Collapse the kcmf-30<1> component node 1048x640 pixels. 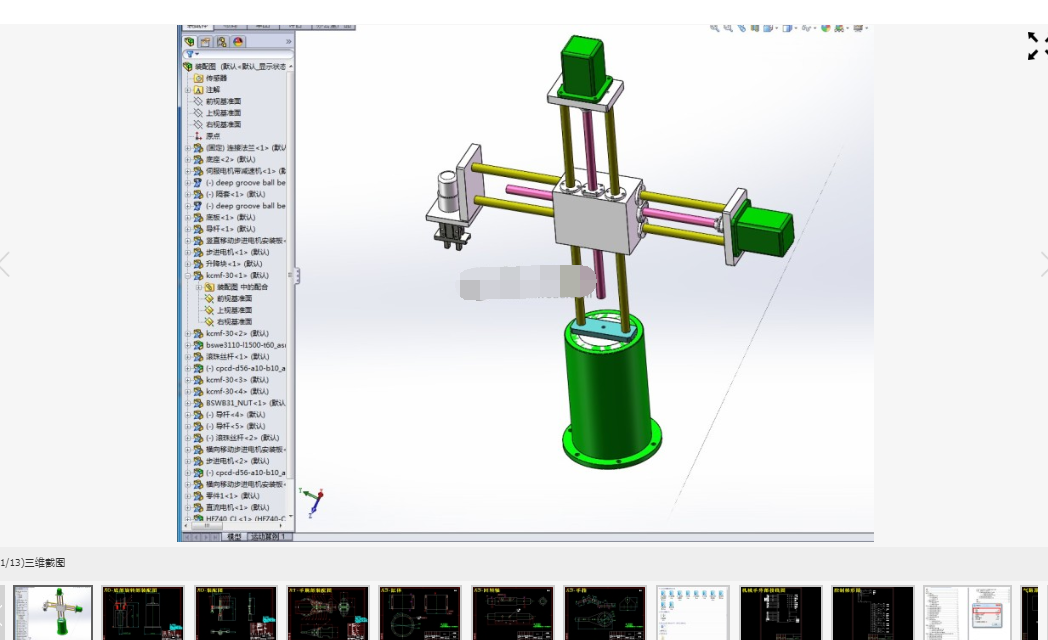tap(187, 275)
